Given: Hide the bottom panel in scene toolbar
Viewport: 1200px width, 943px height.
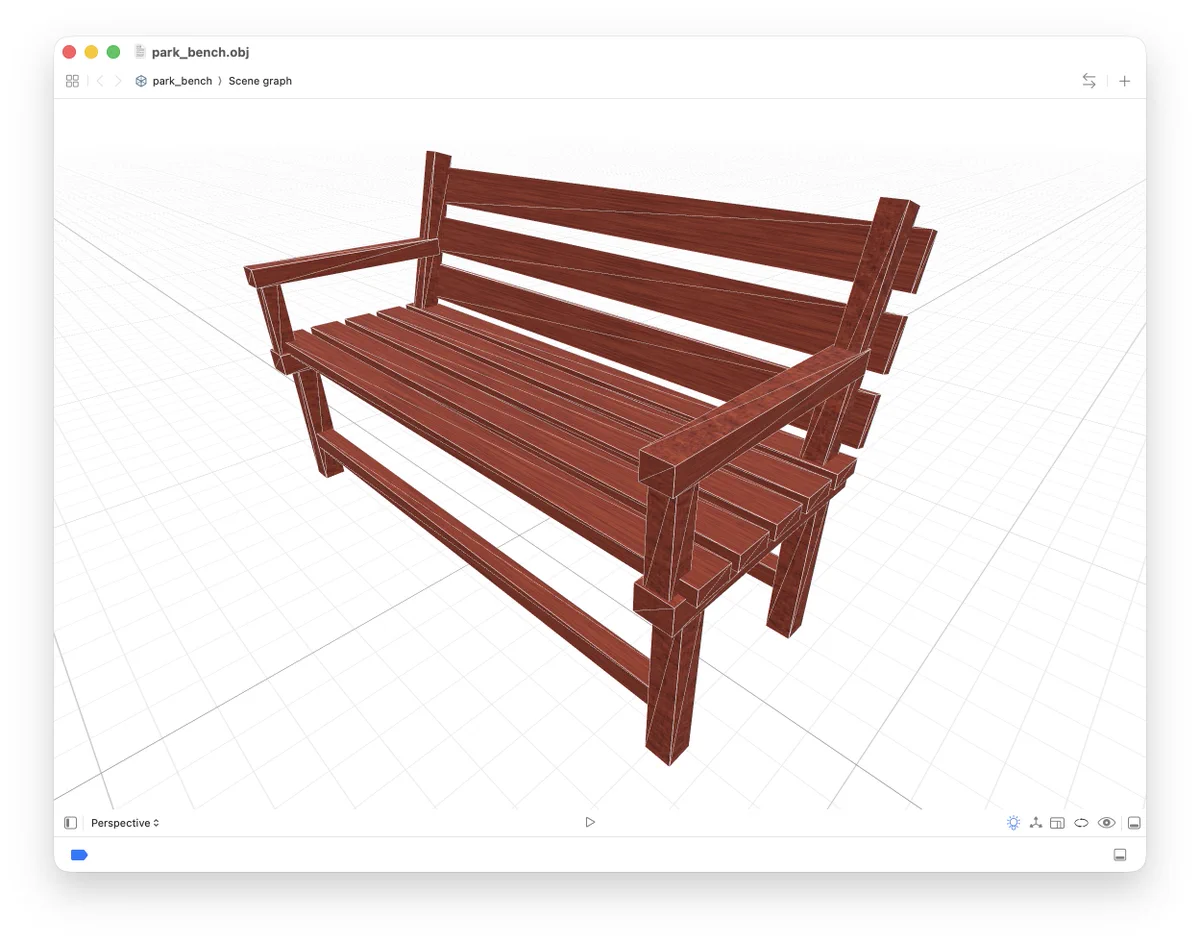Looking at the screenshot, I should click(x=1134, y=823).
